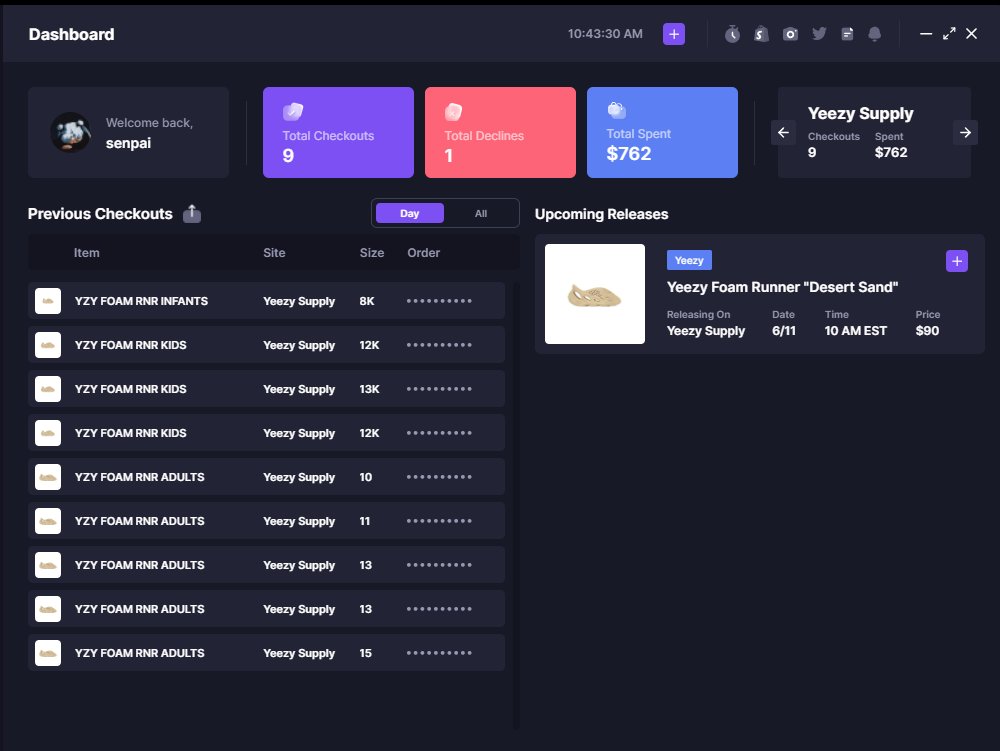Click the Foam Runner Desert Sand thumbnail
Viewport: 1000px width, 751px height.
coord(594,294)
